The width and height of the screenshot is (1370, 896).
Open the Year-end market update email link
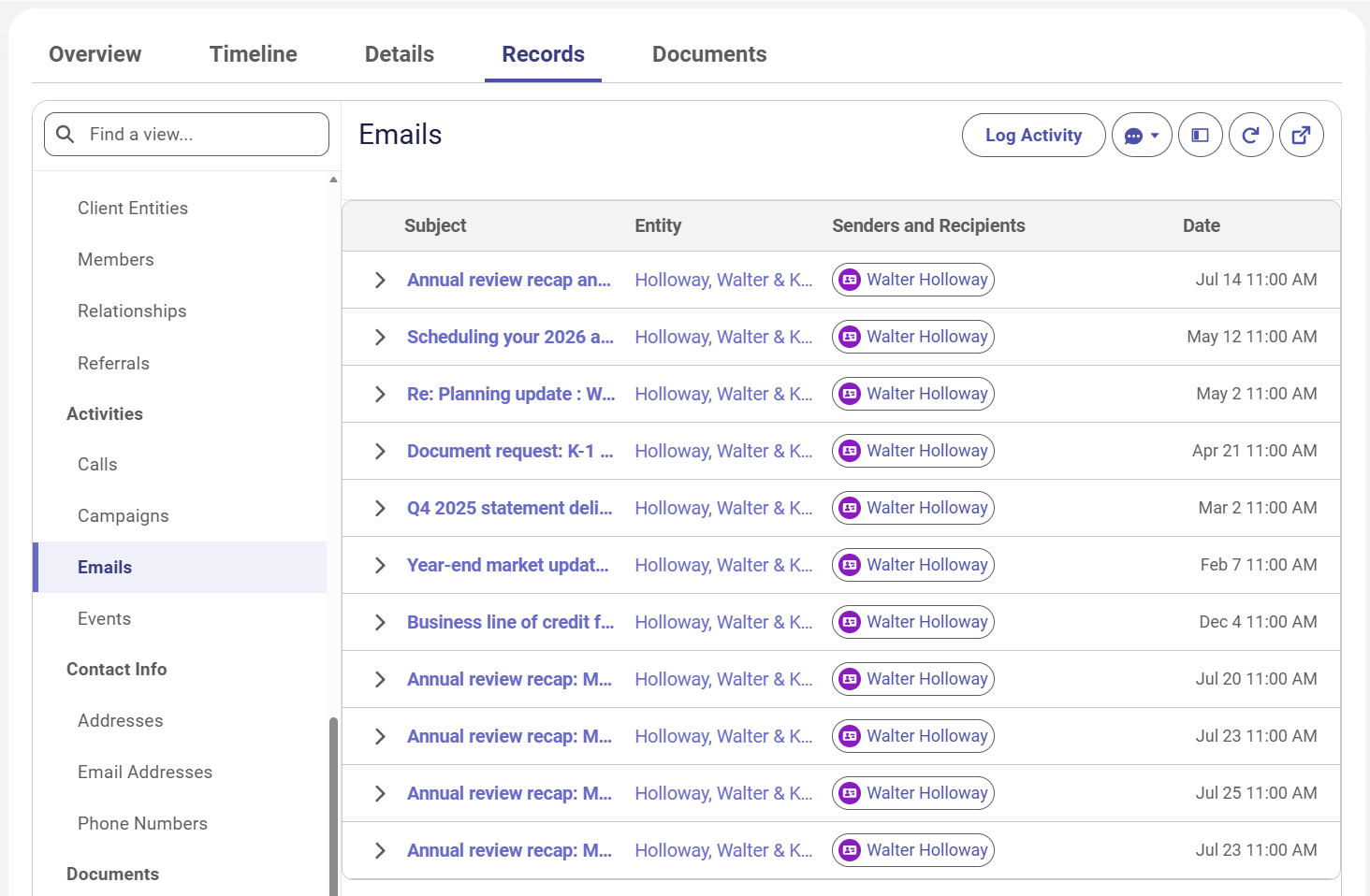(508, 565)
